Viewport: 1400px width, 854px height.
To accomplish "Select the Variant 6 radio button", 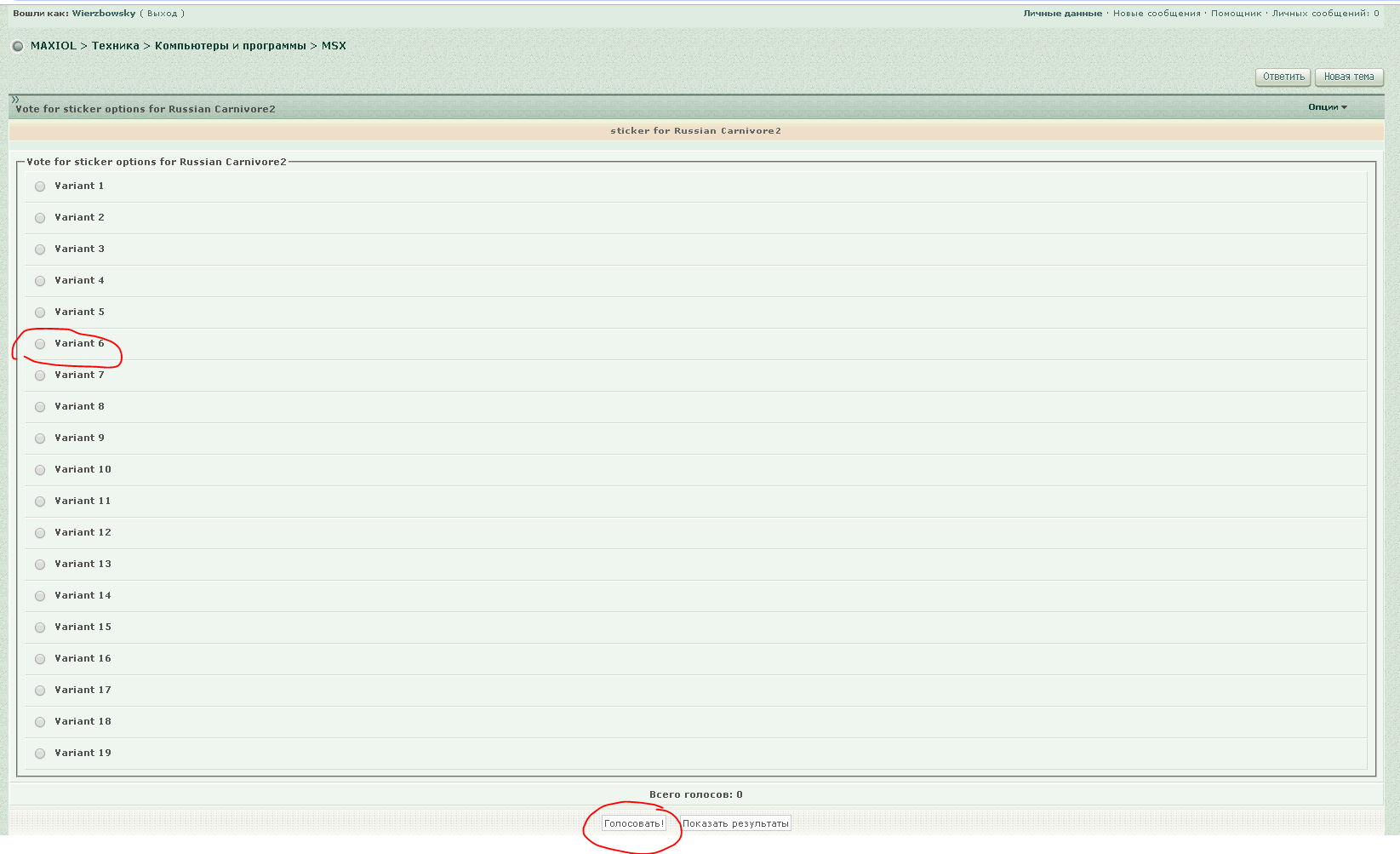I will 40,344.
